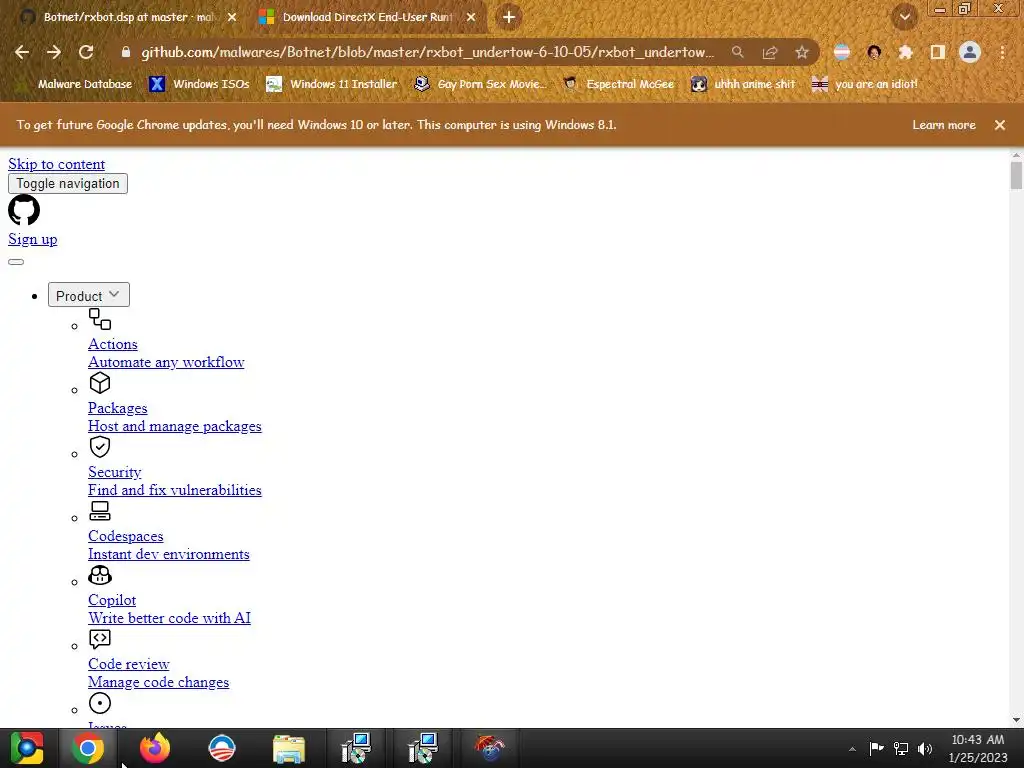Click the address bar search icon
The image size is (1024, 768).
[737, 52]
